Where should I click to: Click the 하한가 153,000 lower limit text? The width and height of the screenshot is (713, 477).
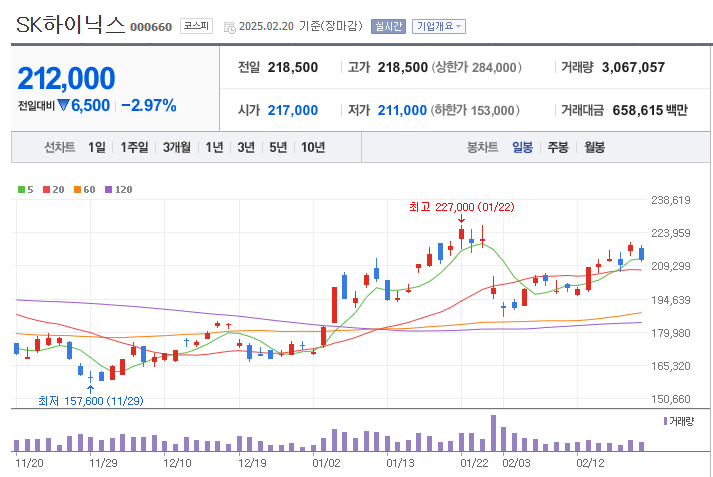click(475, 110)
